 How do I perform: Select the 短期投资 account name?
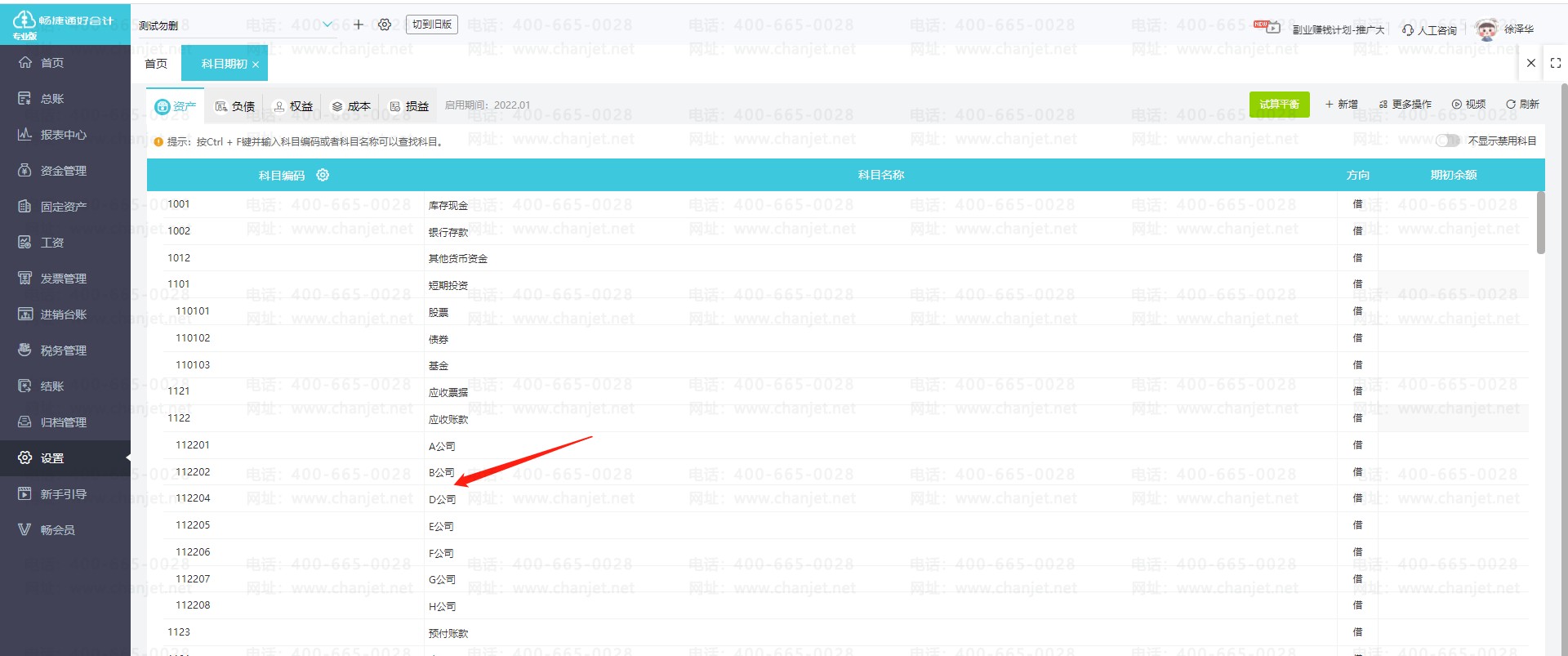coord(448,285)
